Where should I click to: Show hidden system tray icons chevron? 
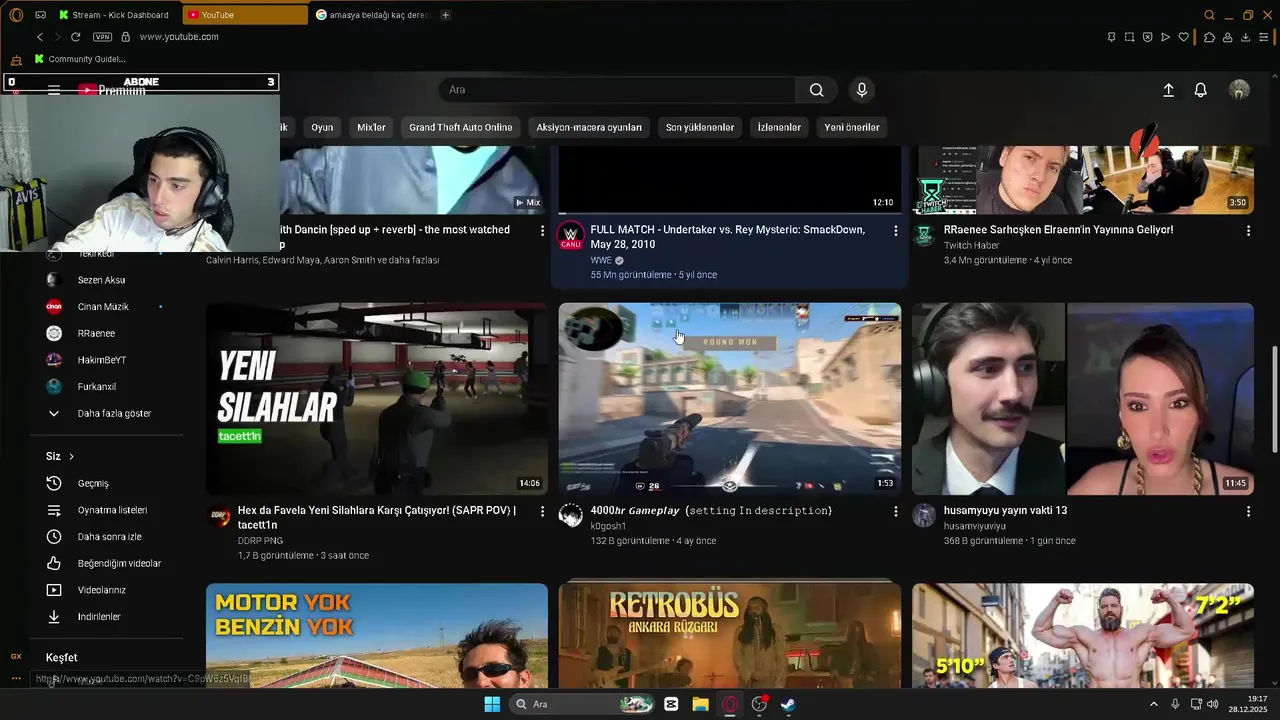[1153, 704]
